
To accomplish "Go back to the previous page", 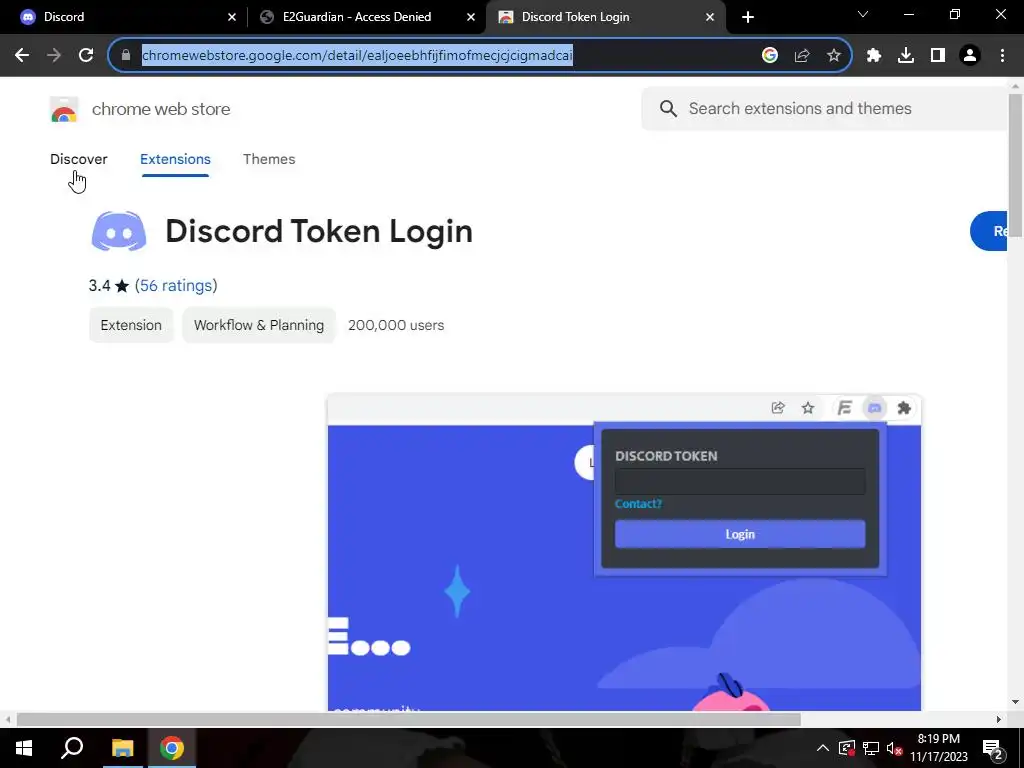I will pos(22,56).
